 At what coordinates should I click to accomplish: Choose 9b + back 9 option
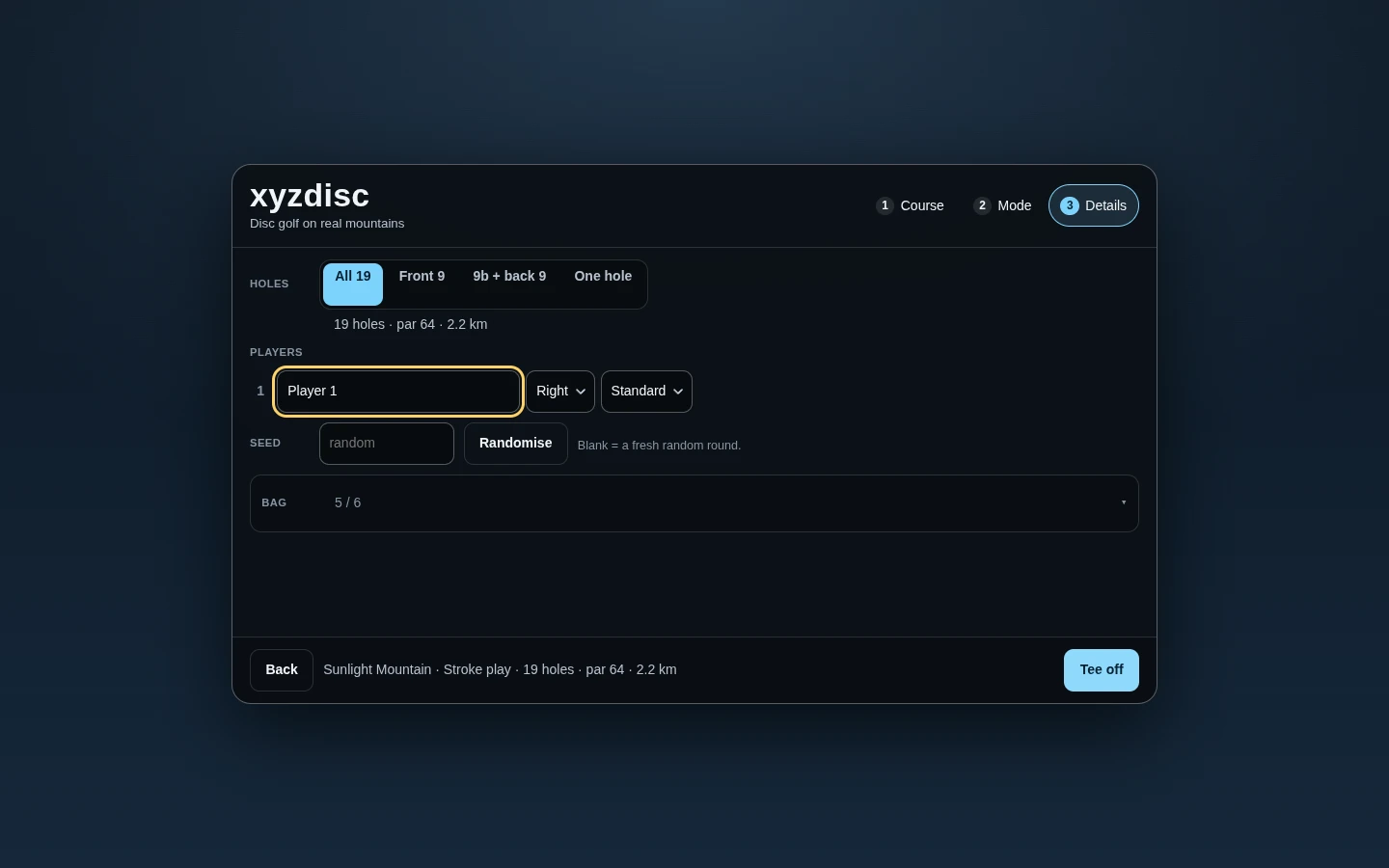pyautogui.click(x=509, y=285)
